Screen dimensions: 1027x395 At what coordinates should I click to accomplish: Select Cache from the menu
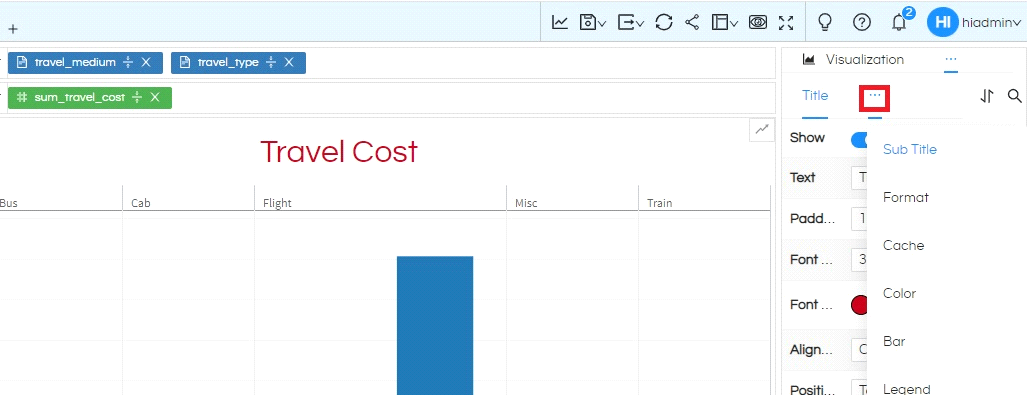[x=903, y=246]
